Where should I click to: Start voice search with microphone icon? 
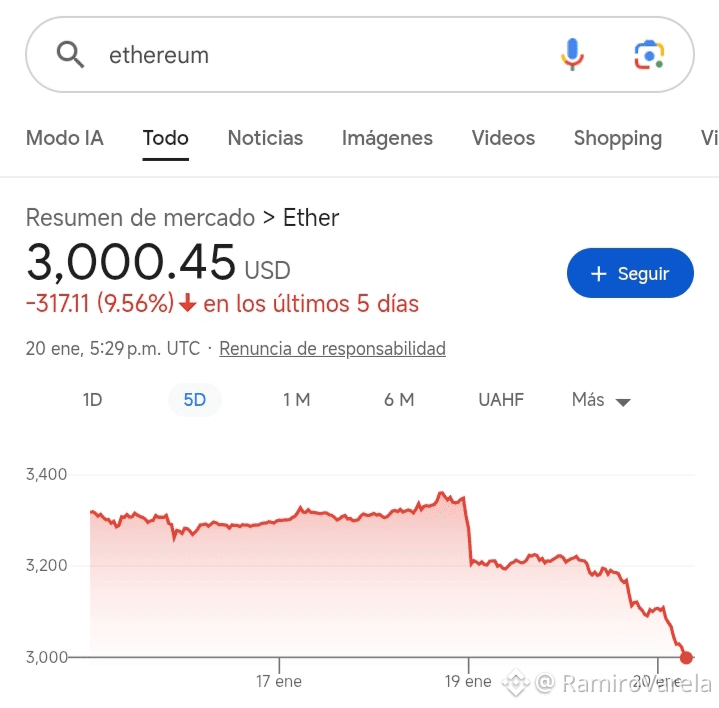tap(572, 55)
